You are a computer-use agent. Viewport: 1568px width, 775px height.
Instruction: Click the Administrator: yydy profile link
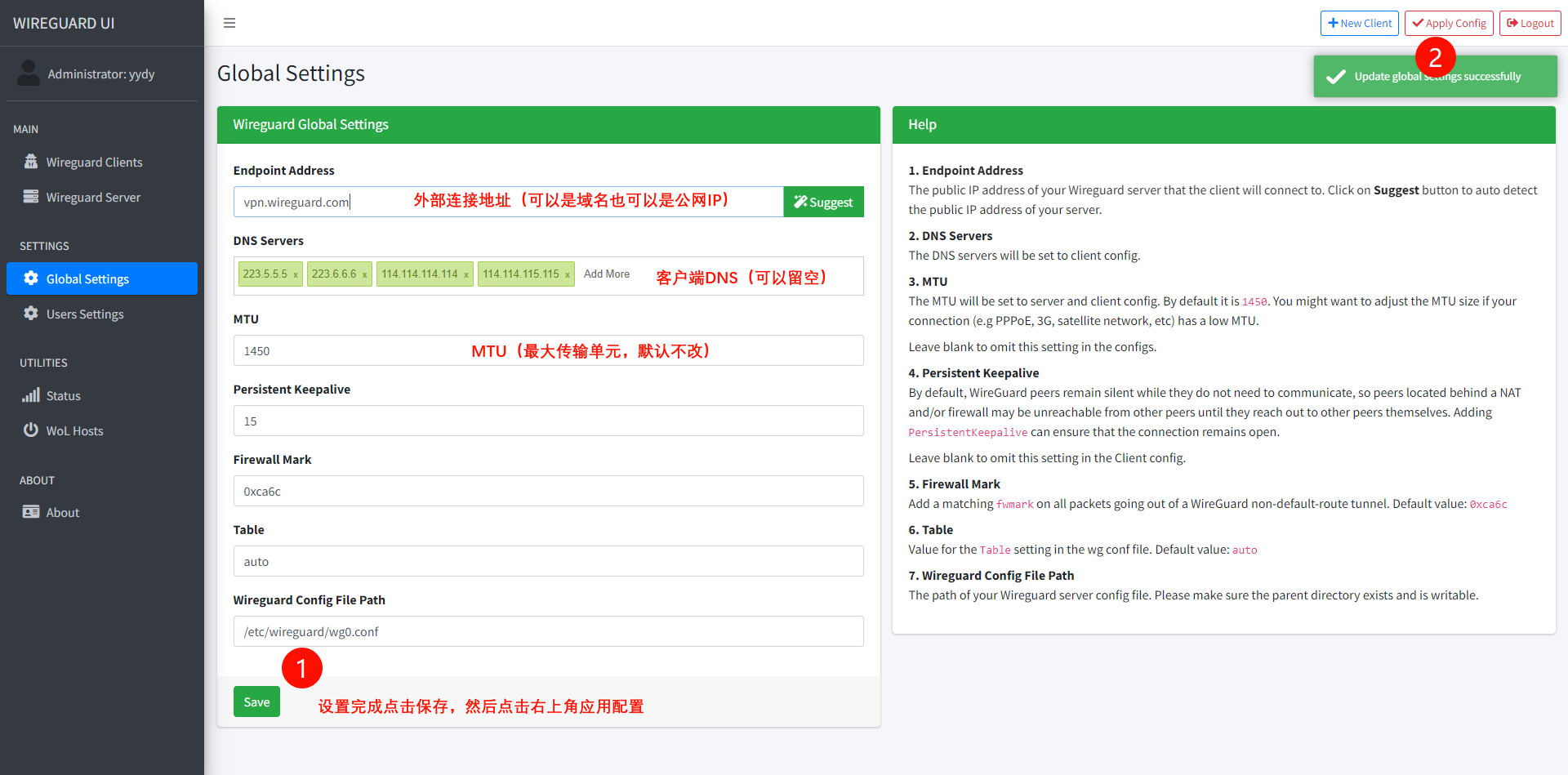[x=101, y=73]
